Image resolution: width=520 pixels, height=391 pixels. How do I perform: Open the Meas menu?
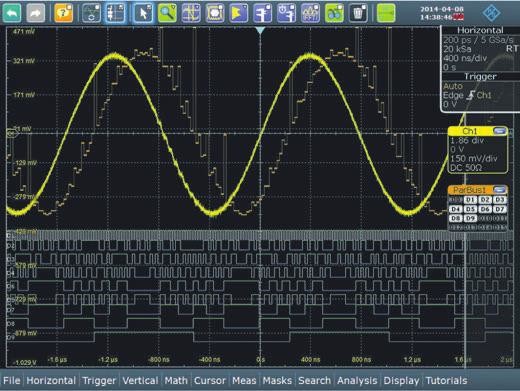tap(244, 380)
